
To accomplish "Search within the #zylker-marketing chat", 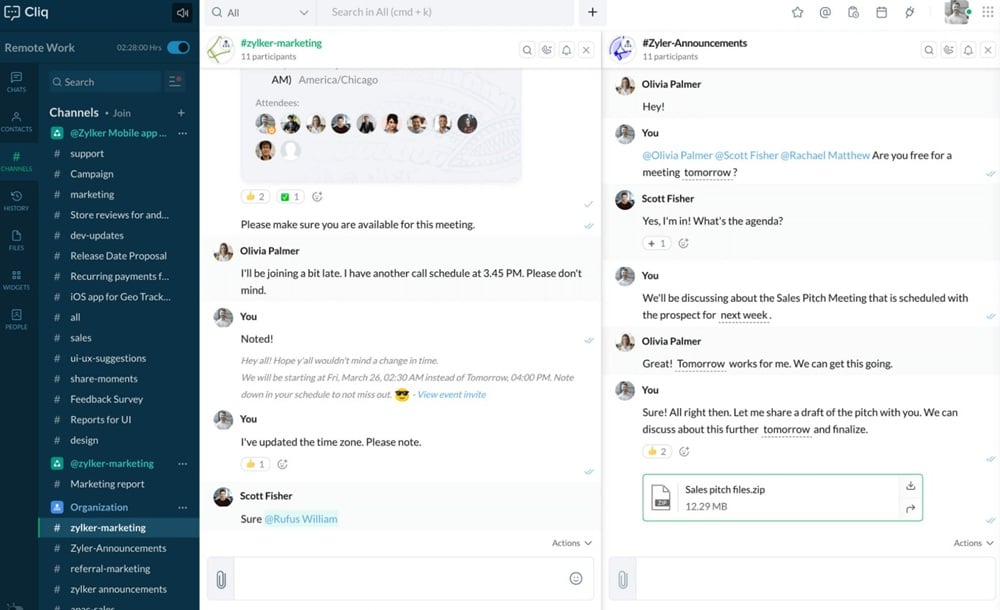I will 527,50.
